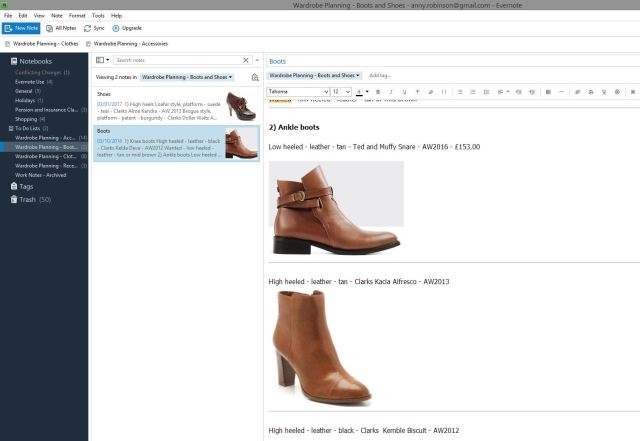Select Work Notes - Archived notebook
Screen dimensions: 640x441
(40, 175)
